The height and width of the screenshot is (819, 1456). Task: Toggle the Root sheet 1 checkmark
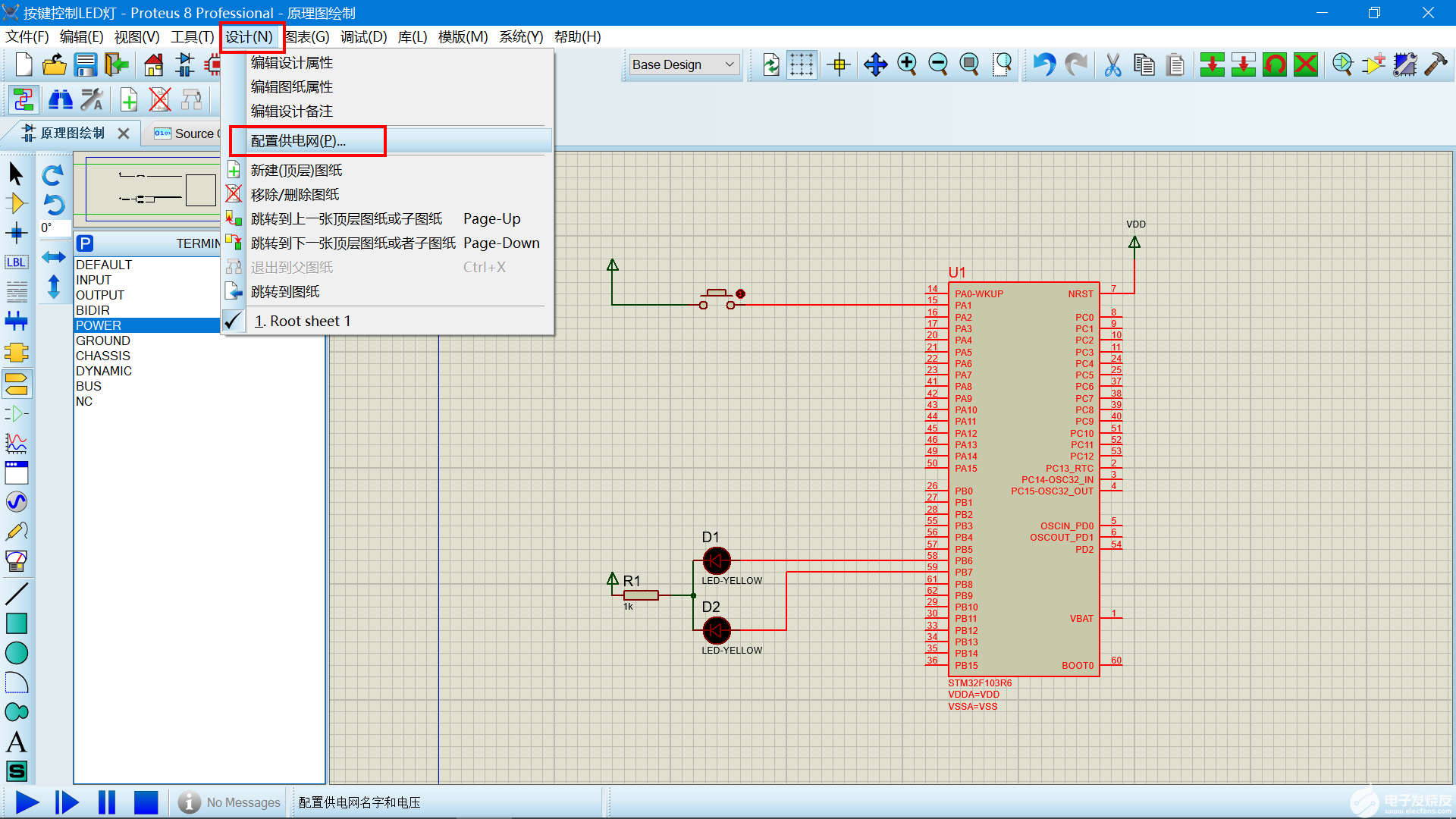click(234, 322)
